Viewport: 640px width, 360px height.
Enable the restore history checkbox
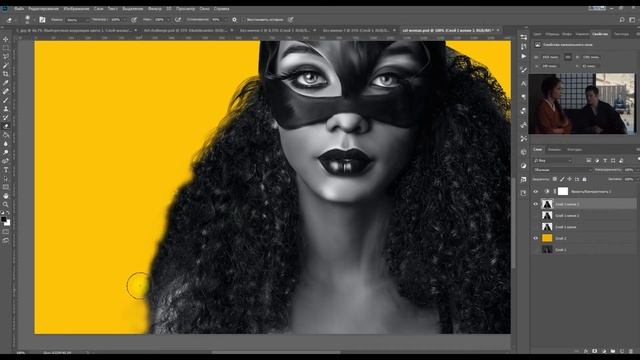point(244,20)
